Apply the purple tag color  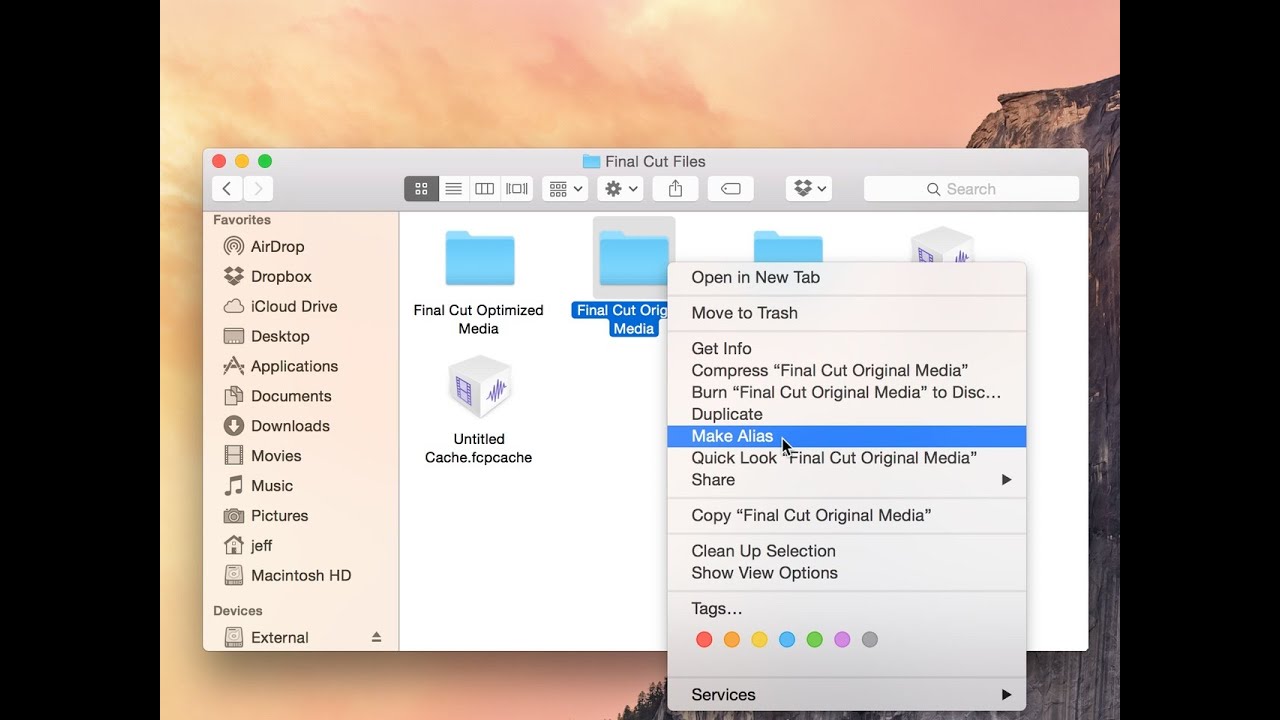pos(842,639)
